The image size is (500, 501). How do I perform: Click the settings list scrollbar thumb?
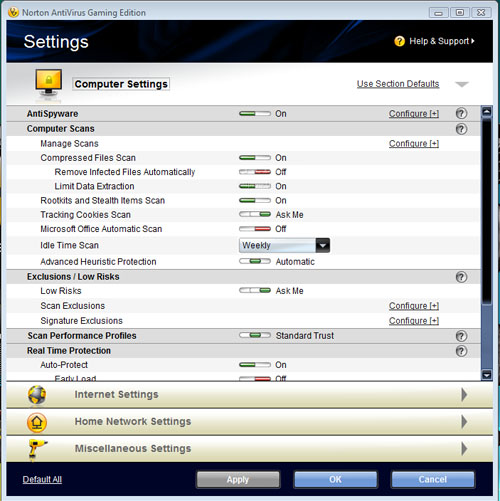point(487,211)
